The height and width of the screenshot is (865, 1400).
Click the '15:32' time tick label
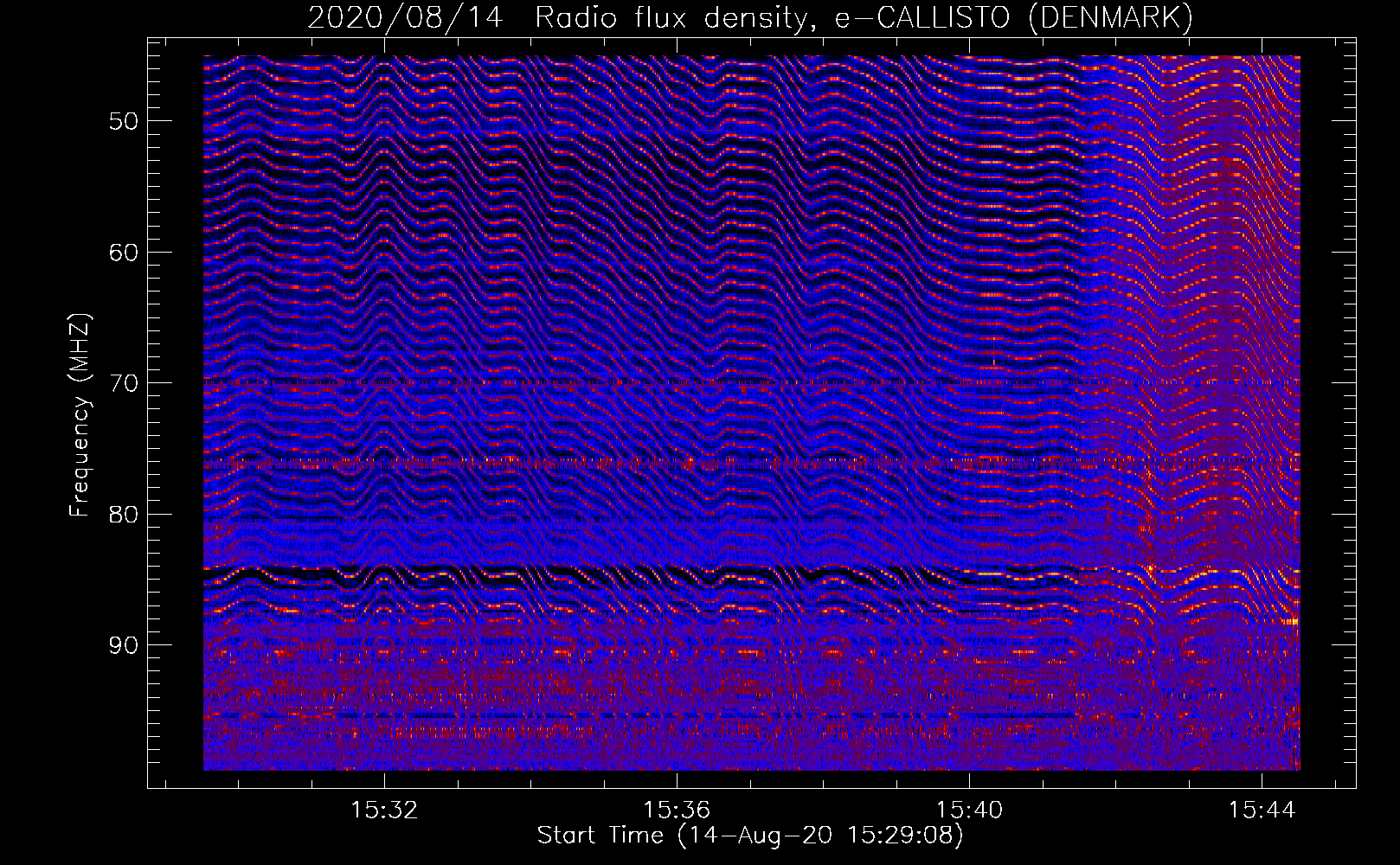point(384,810)
